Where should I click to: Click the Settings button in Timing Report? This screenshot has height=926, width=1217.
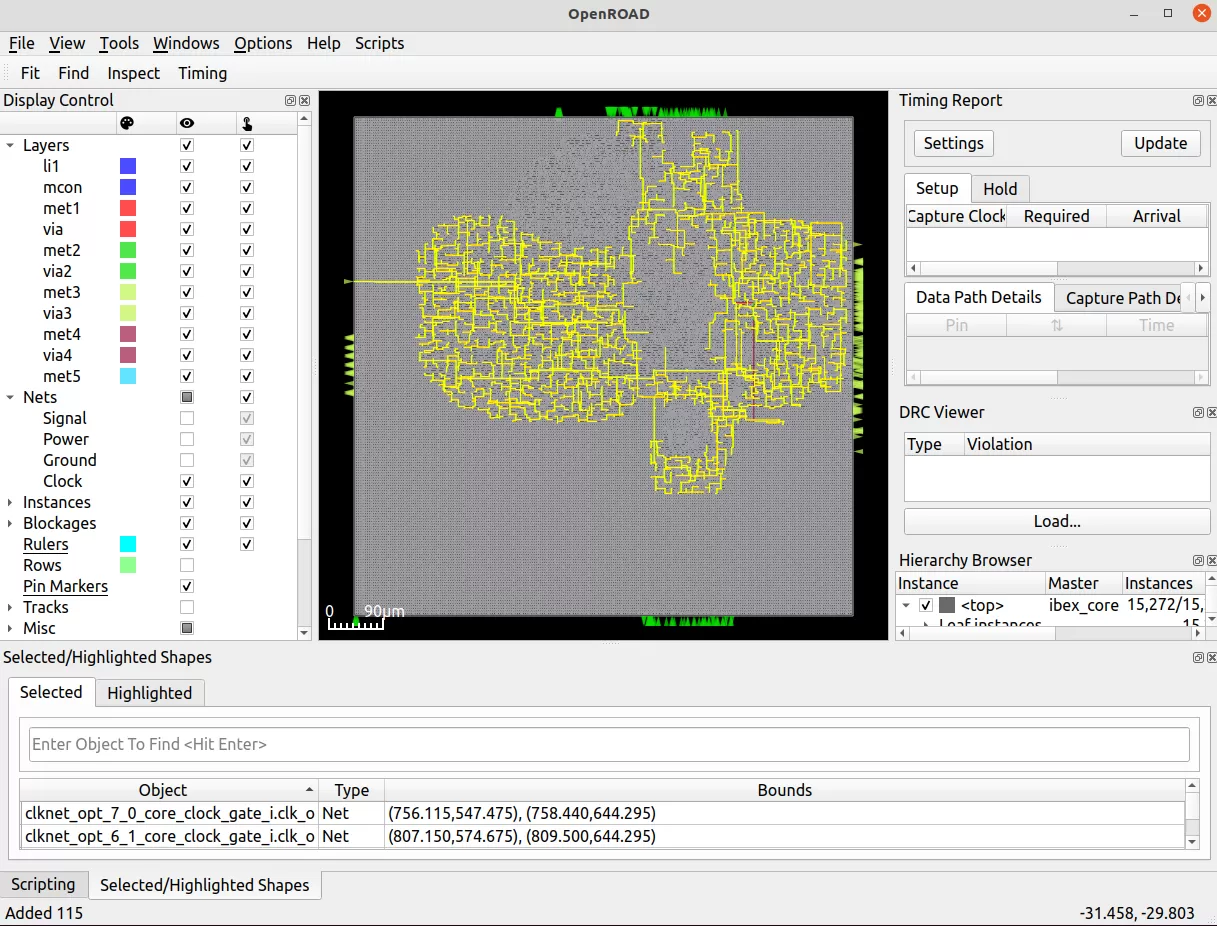pyautogui.click(x=954, y=143)
